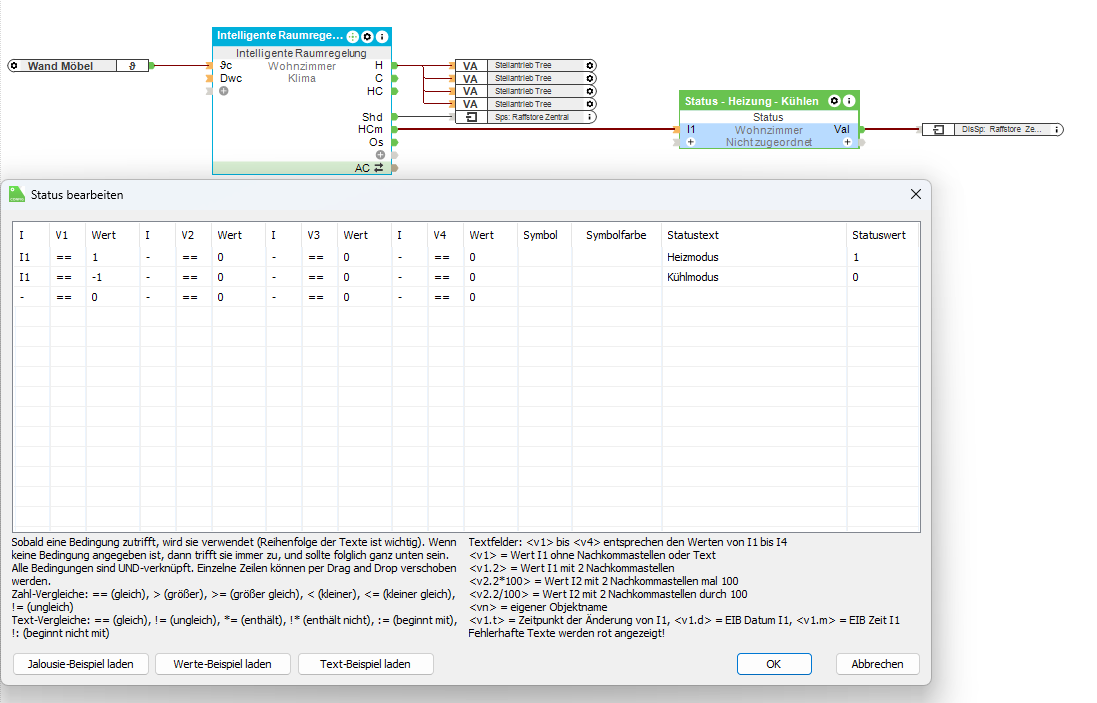Click info icon on Intelligente Raumregelung block
This screenshot has height=703, width=1097.
click(x=382, y=35)
